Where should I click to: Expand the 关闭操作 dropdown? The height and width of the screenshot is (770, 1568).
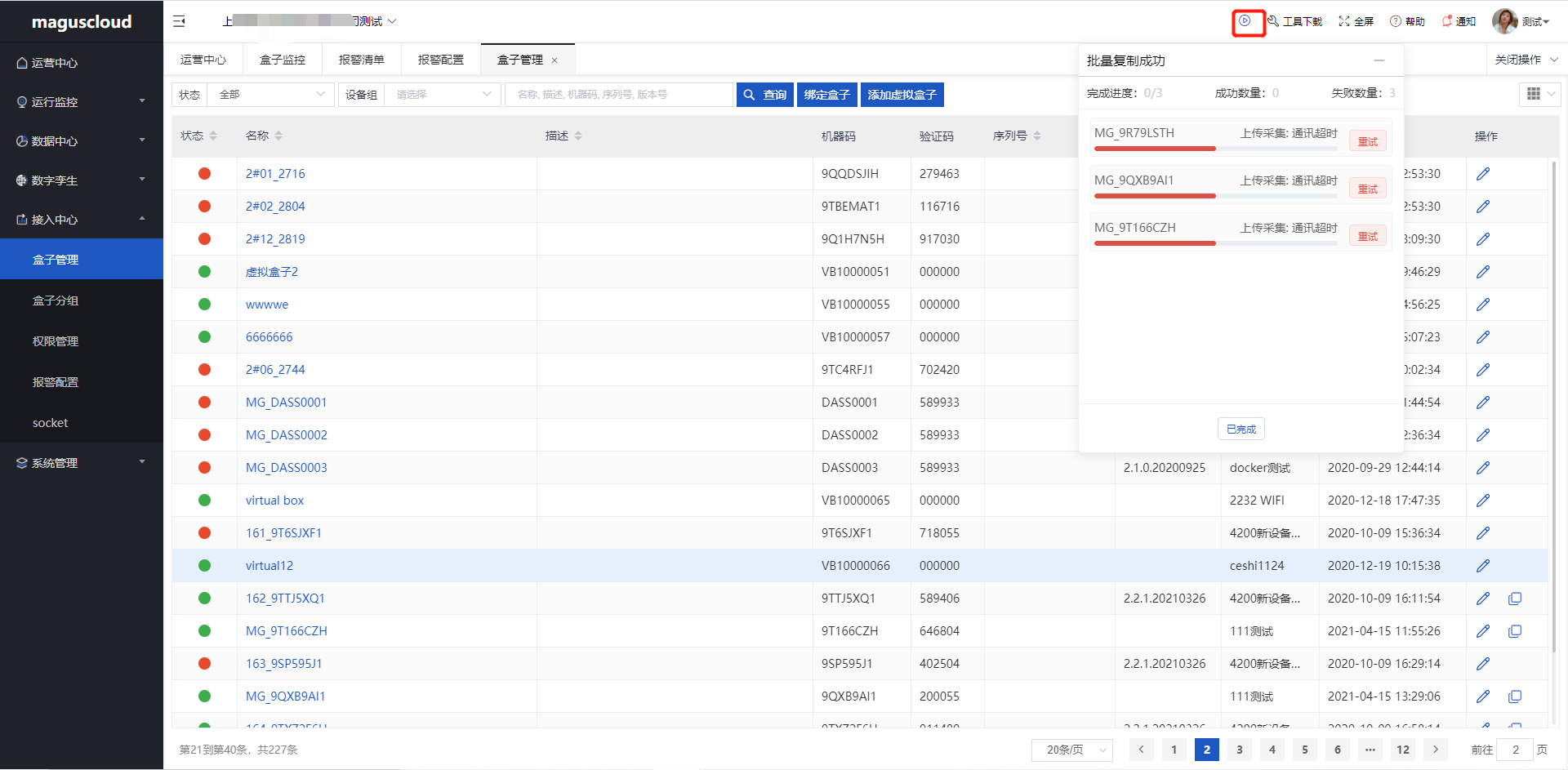(1526, 60)
